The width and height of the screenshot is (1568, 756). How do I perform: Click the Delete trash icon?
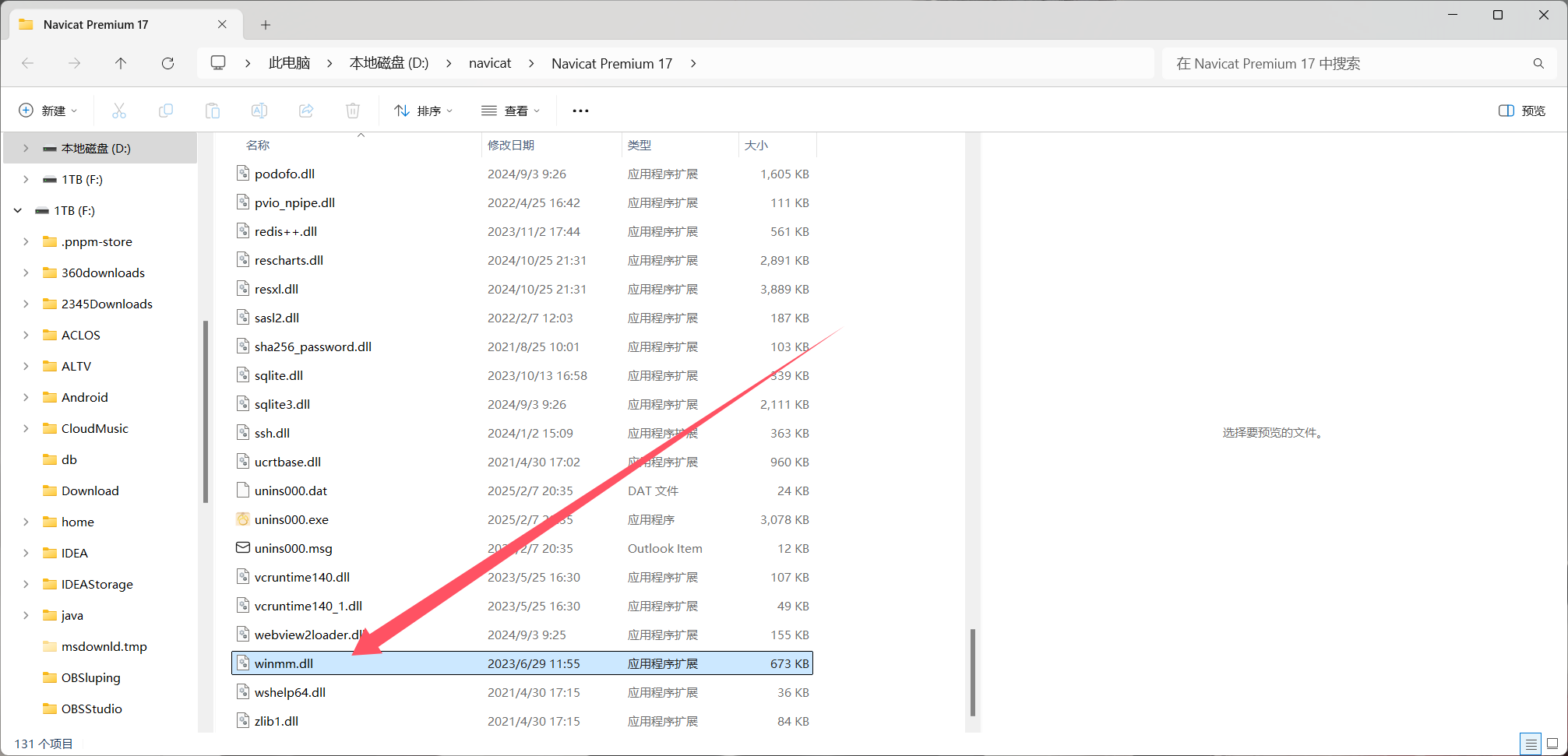[353, 111]
